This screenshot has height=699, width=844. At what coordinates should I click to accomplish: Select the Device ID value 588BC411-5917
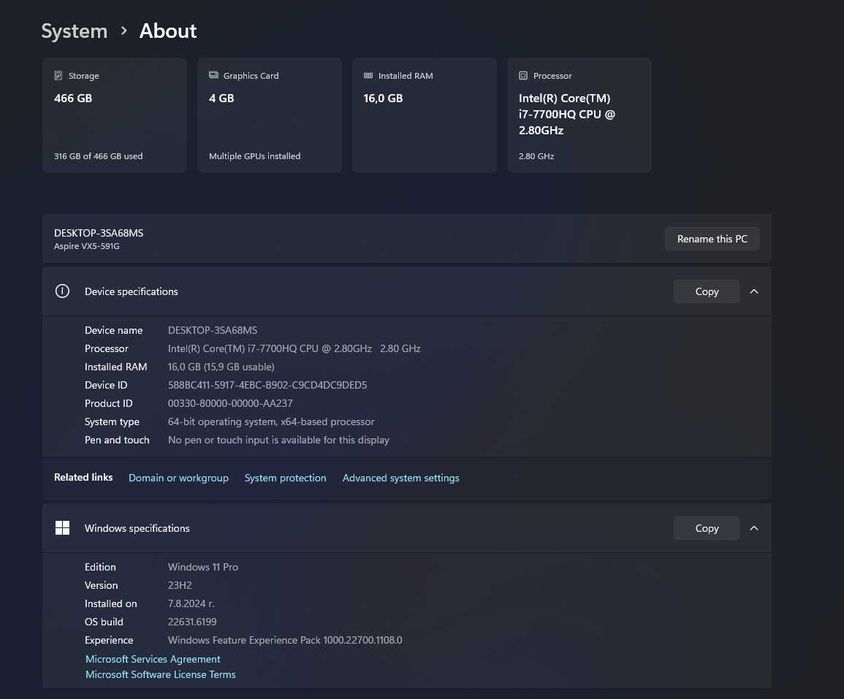click(x=268, y=385)
